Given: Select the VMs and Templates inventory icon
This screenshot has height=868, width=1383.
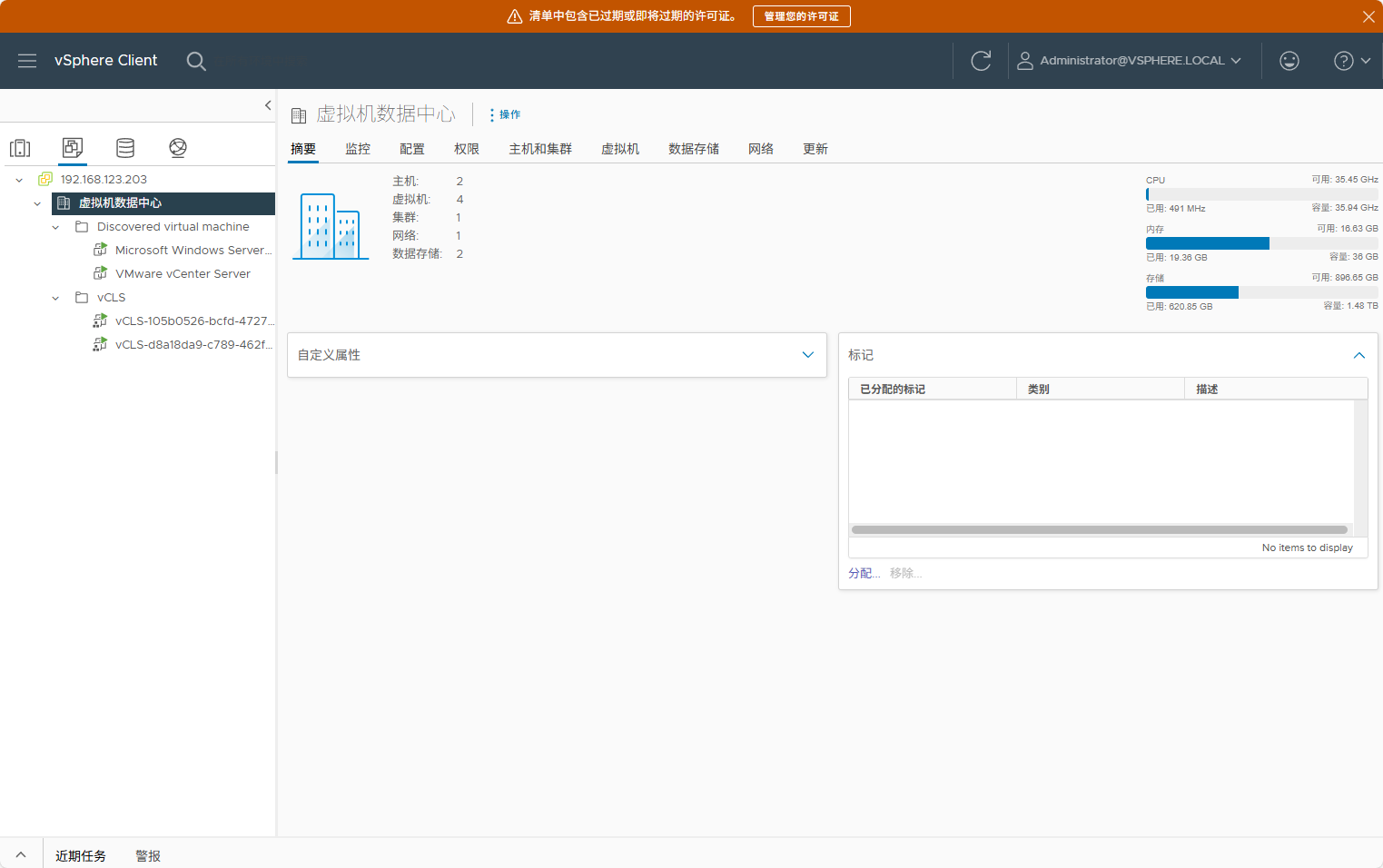Looking at the screenshot, I should point(73,148).
